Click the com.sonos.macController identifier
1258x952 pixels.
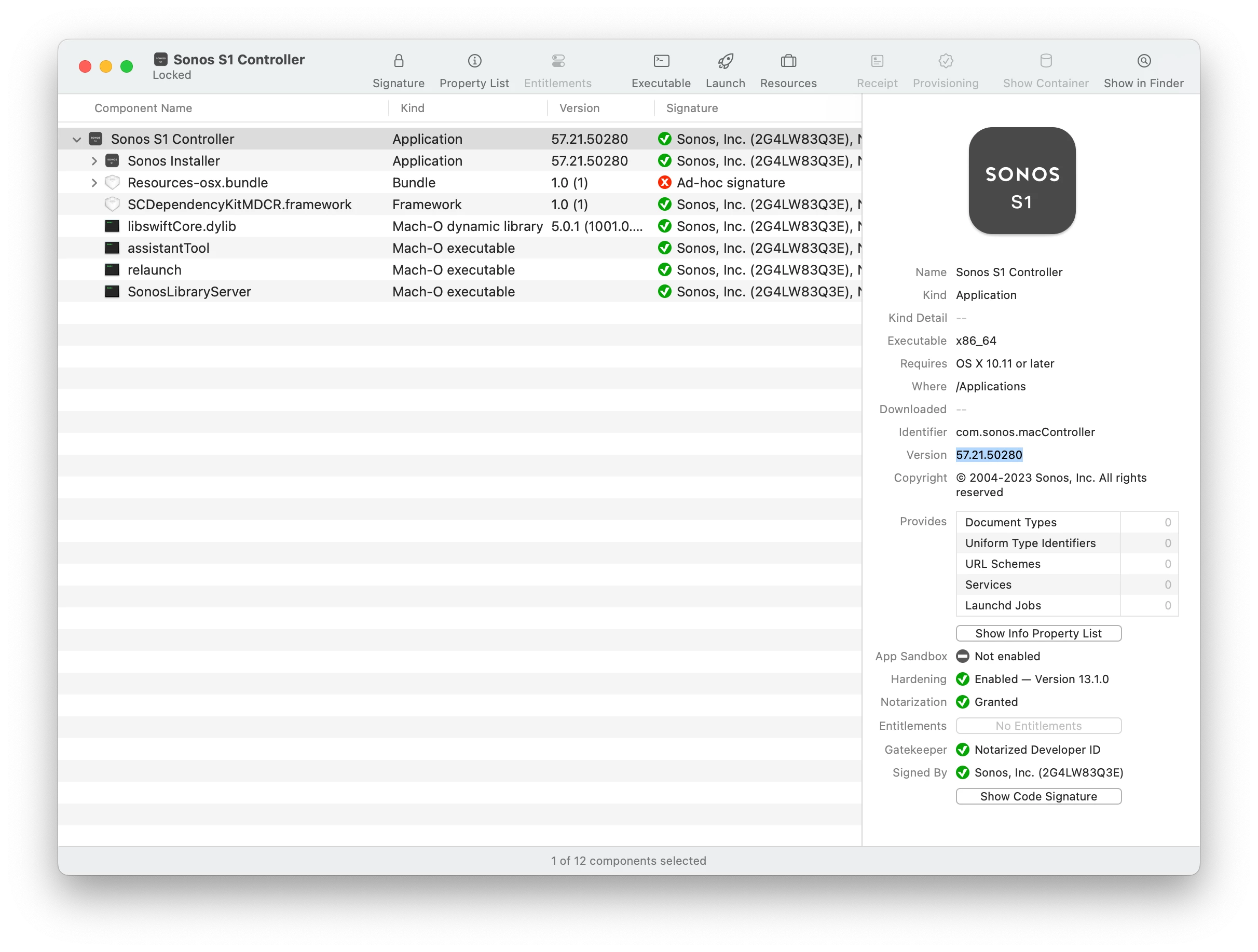click(x=1025, y=432)
